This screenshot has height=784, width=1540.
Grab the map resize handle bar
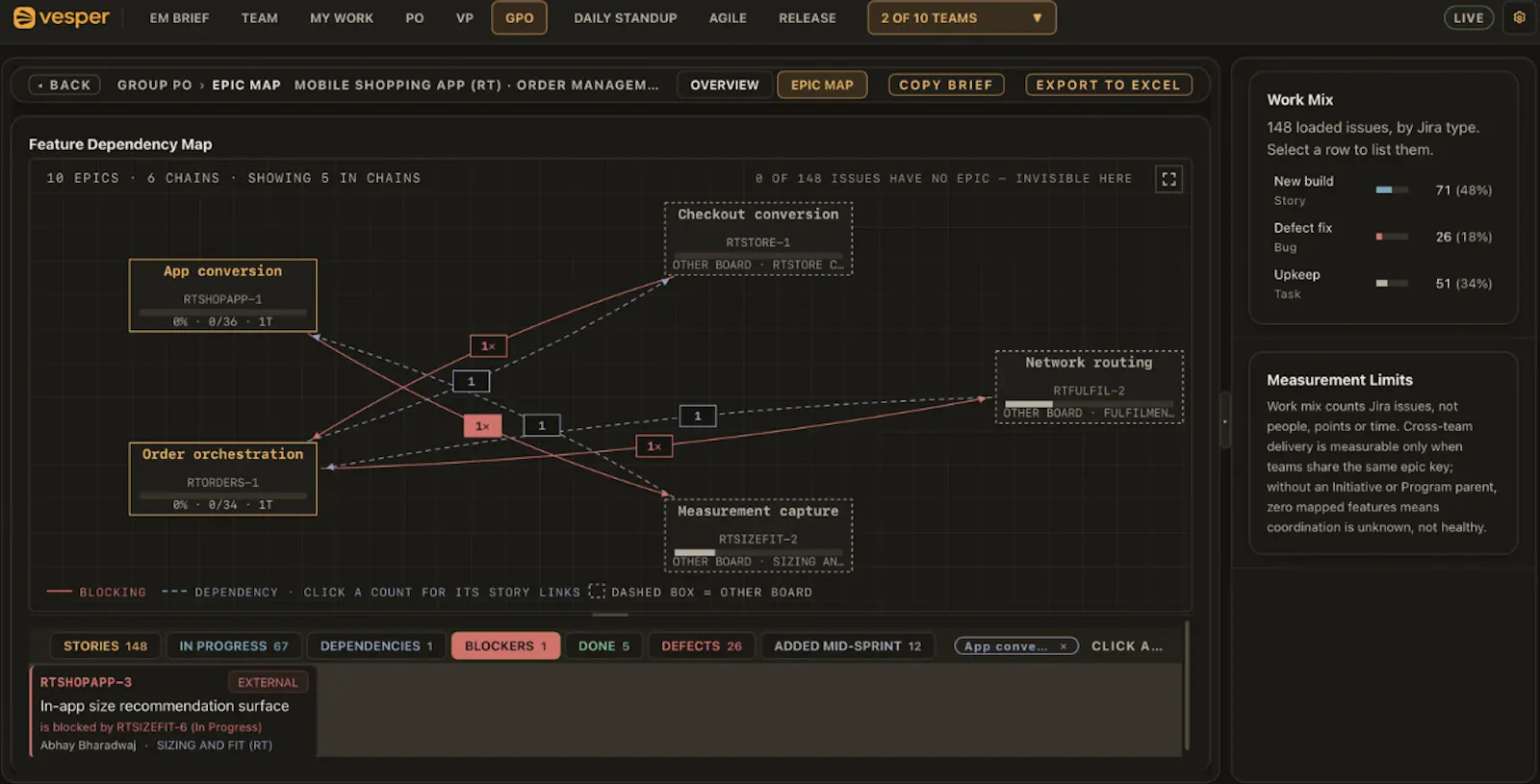pos(610,615)
